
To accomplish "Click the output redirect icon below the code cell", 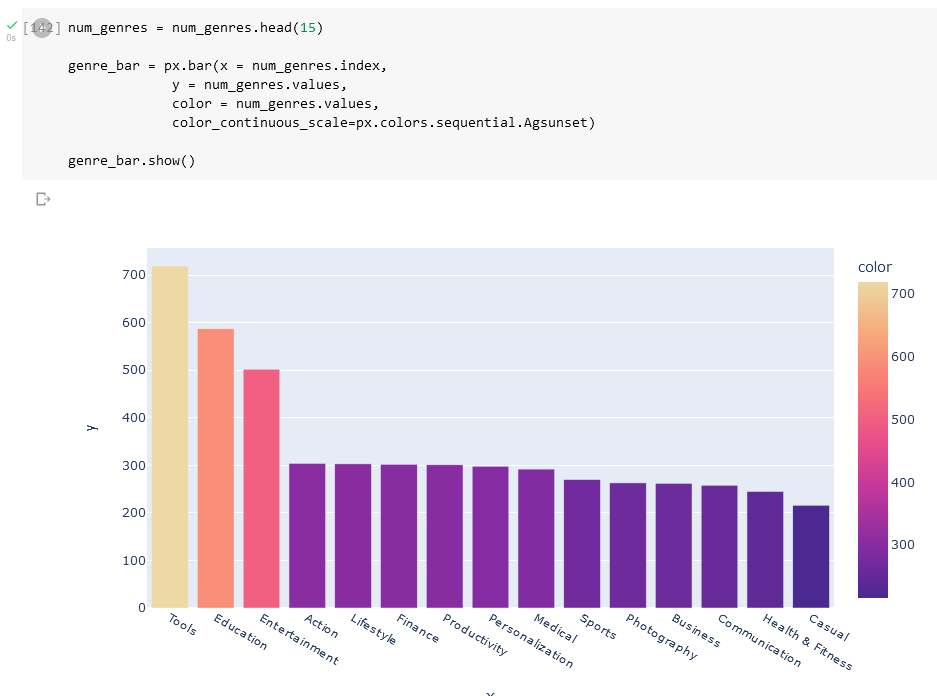I will [42, 199].
